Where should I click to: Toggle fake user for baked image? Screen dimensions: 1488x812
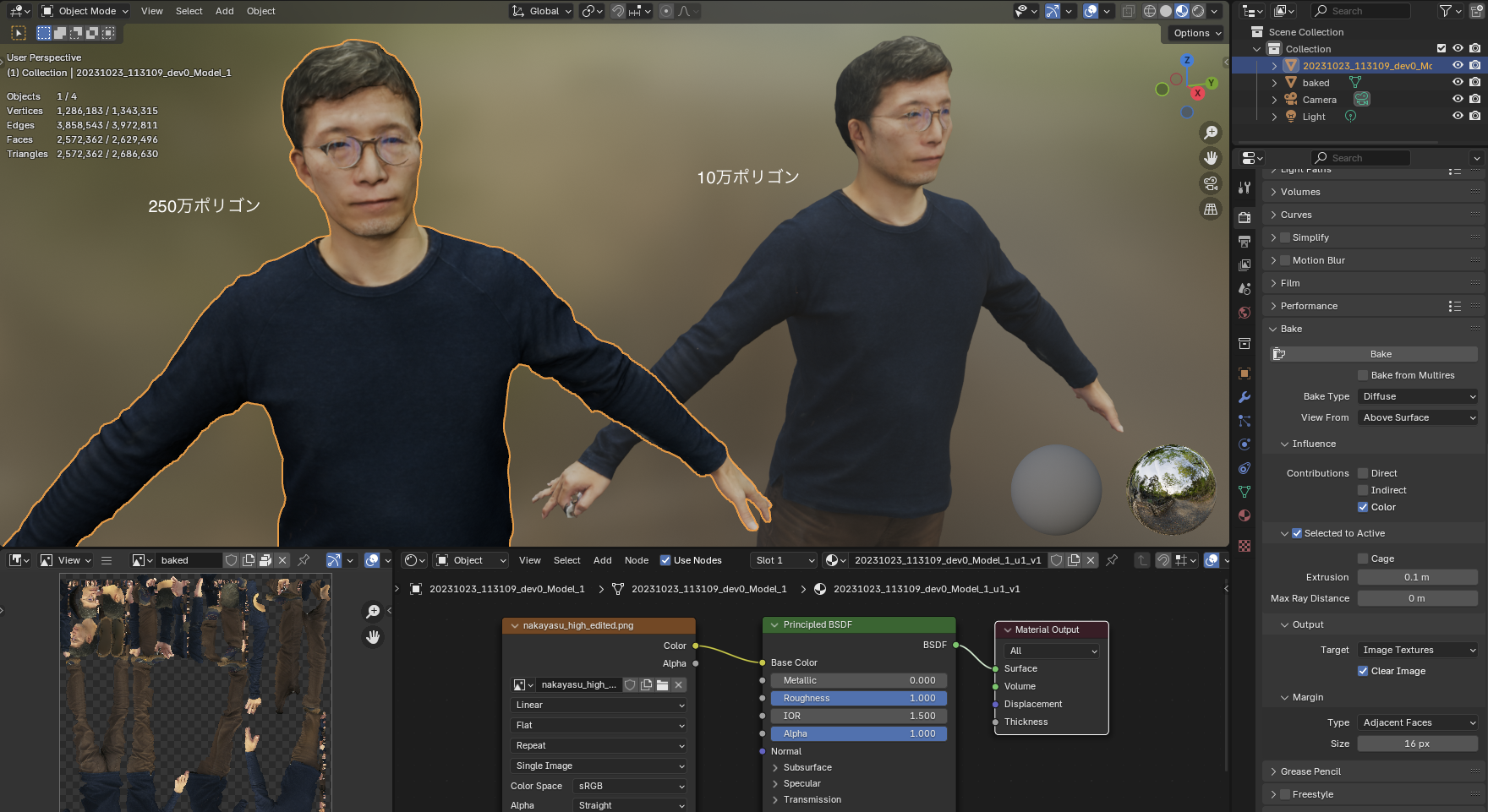pyautogui.click(x=231, y=560)
